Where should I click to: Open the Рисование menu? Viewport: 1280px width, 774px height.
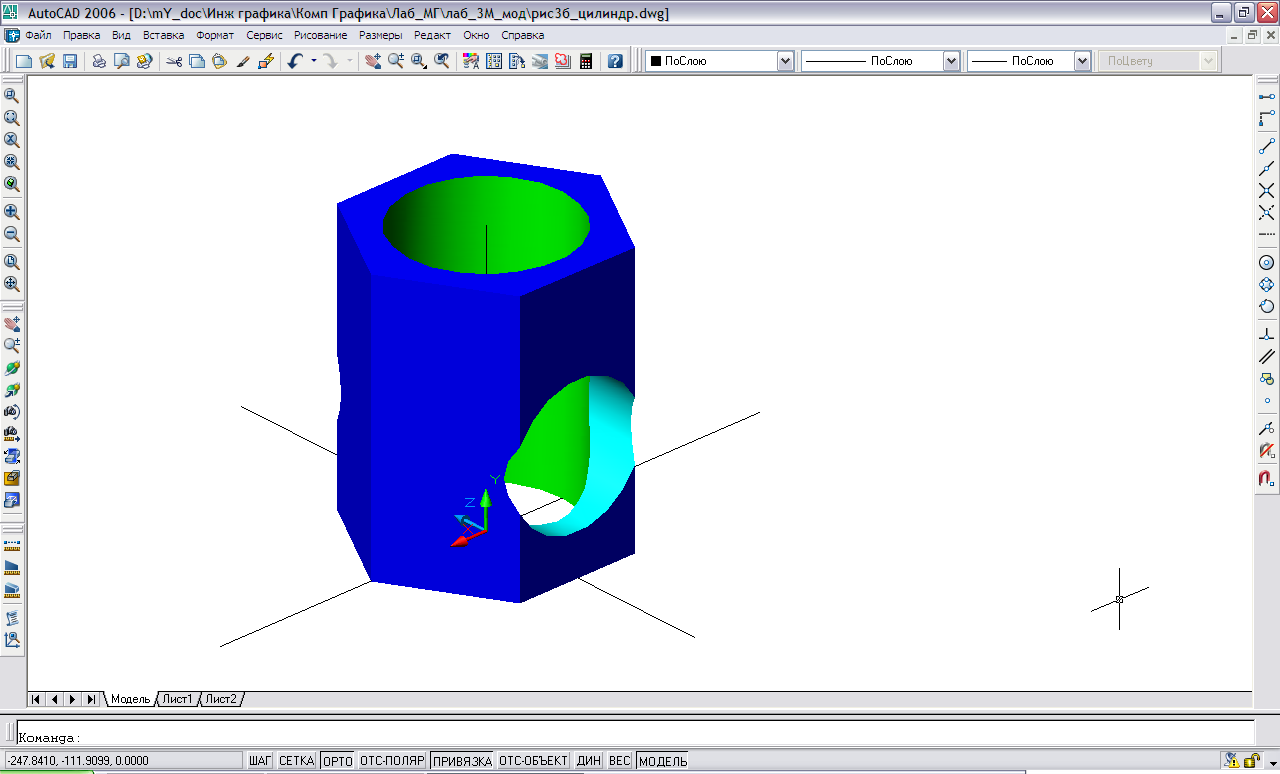tap(321, 35)
